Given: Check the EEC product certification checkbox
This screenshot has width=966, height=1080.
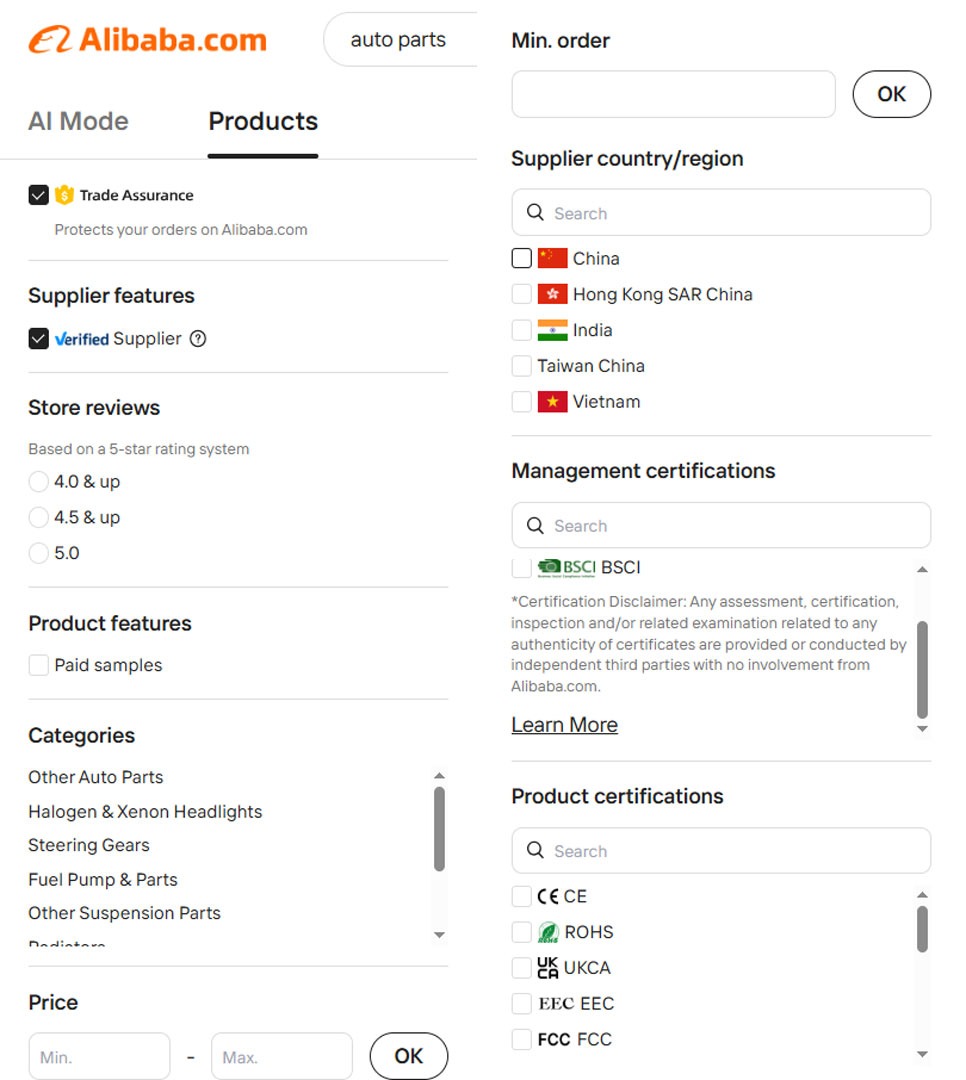Looking at the screenshot, I should tap(522, 1004).
